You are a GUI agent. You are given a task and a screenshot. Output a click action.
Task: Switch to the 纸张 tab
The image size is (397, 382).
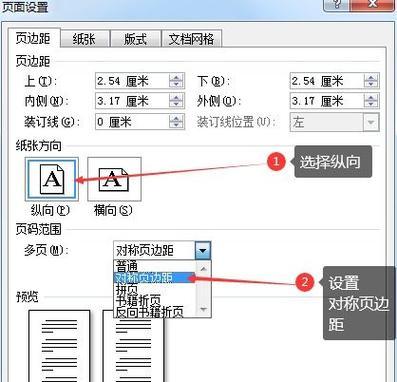[85, 39]
